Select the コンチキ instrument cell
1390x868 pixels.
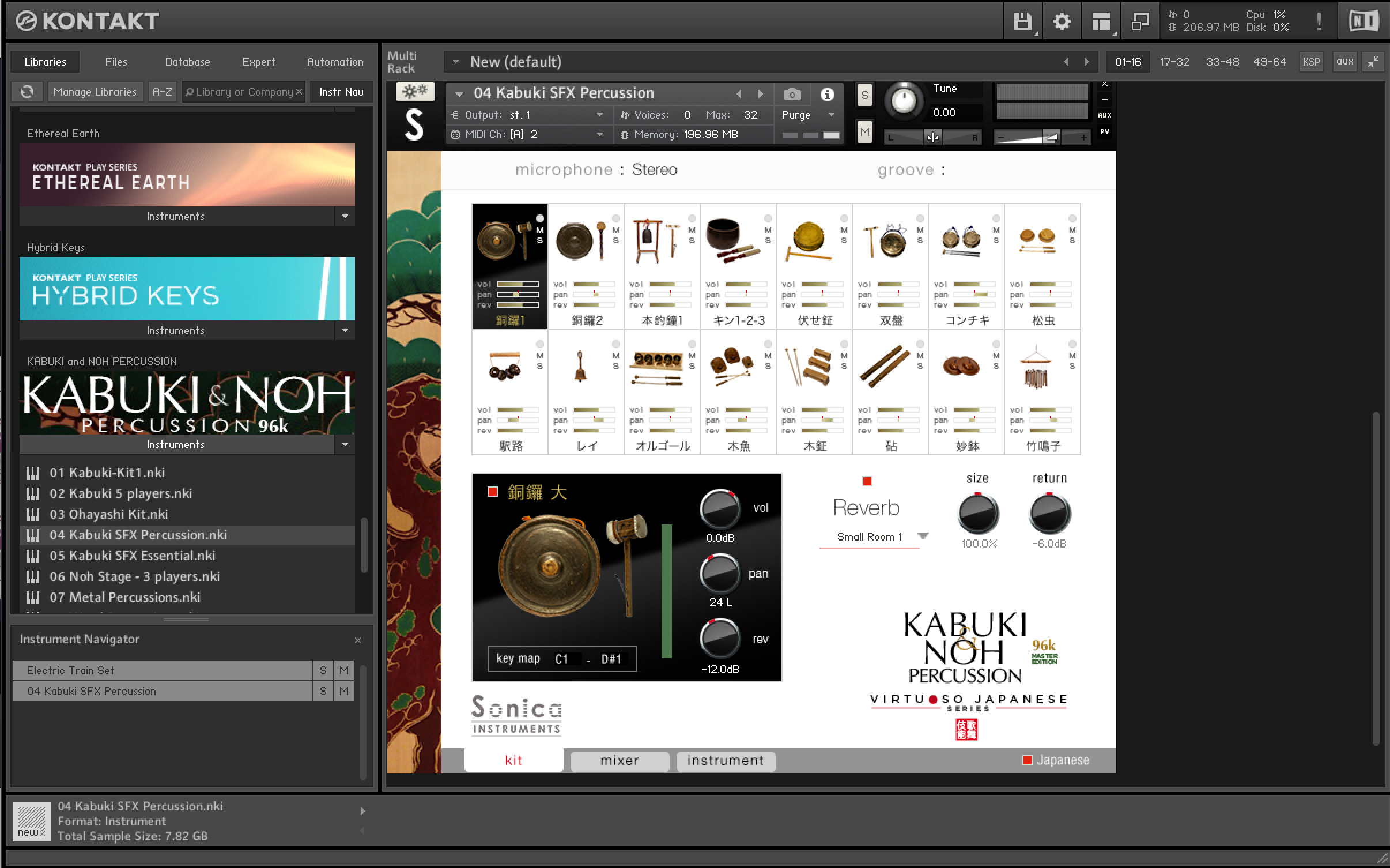pos(966,266)
